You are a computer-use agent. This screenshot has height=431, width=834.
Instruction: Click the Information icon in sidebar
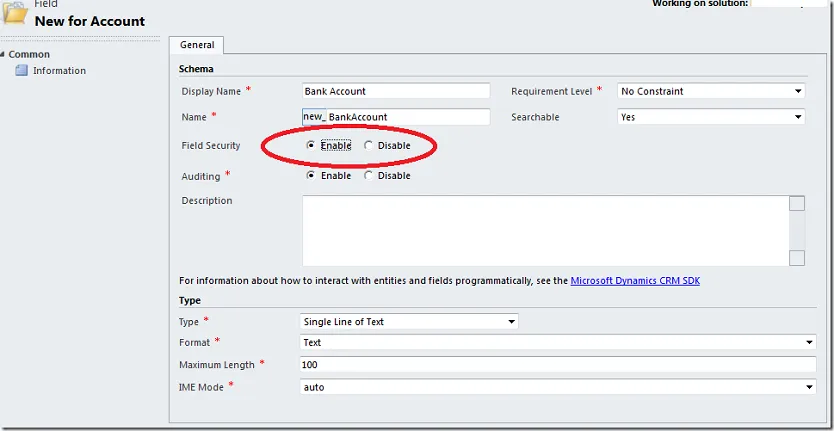click(21, 71)
